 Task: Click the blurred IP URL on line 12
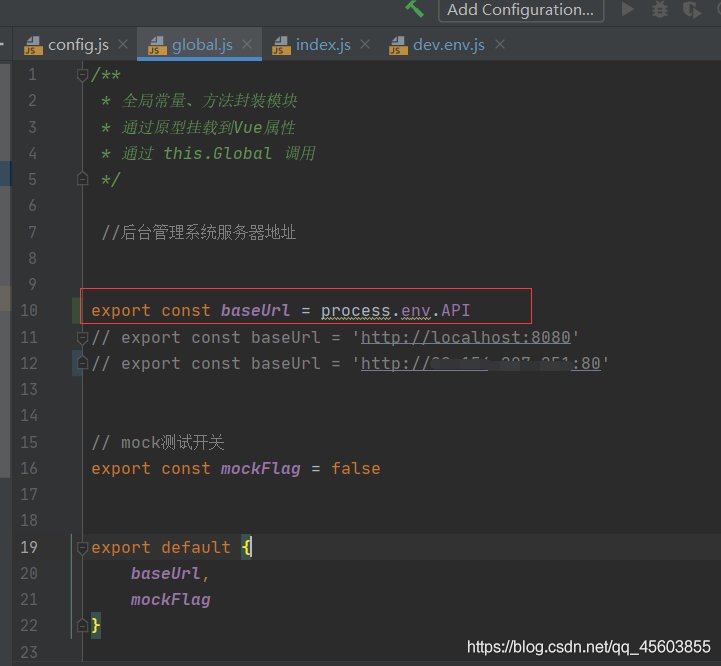pos(480,363)
